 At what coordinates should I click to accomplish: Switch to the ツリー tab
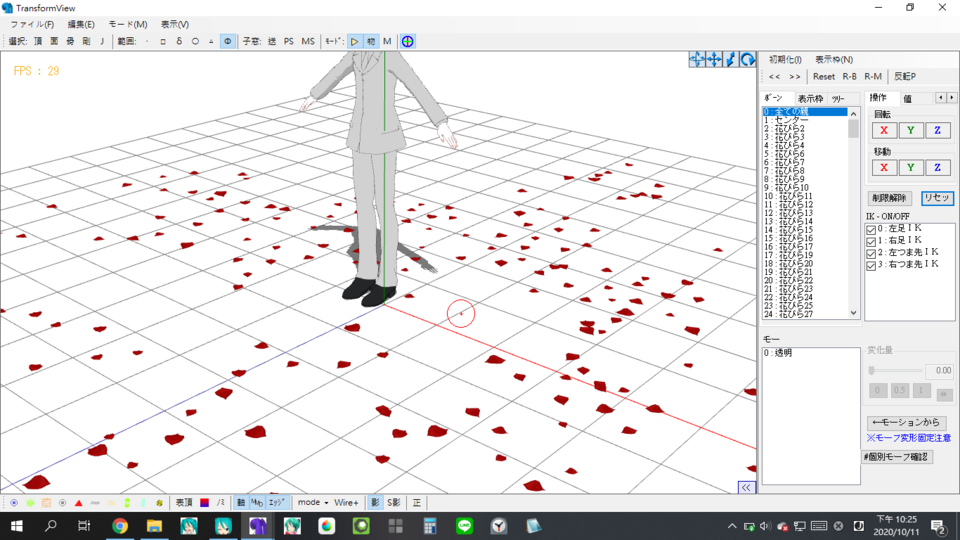click(x=838, y=99)
